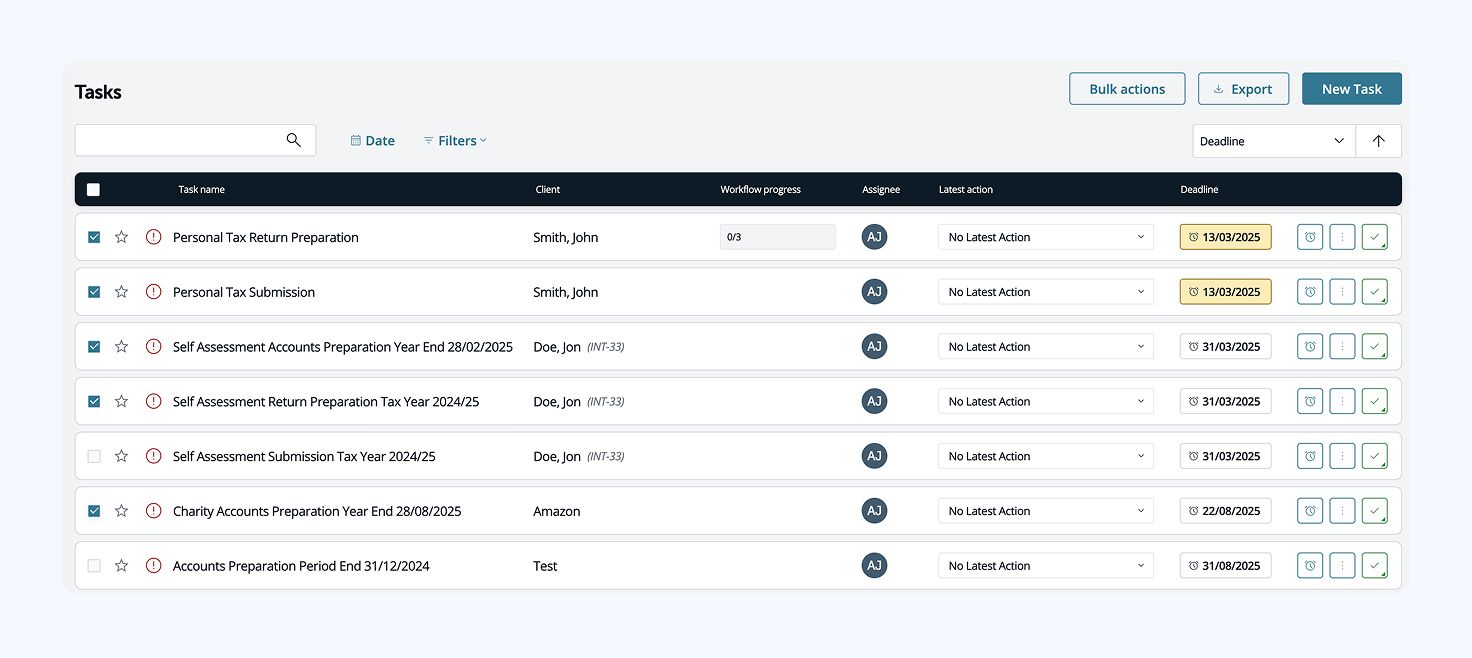Image resolution: width=1472 pixels, height=658 pixels.
Task: Click the Deadline column header
Action: 1199,189
